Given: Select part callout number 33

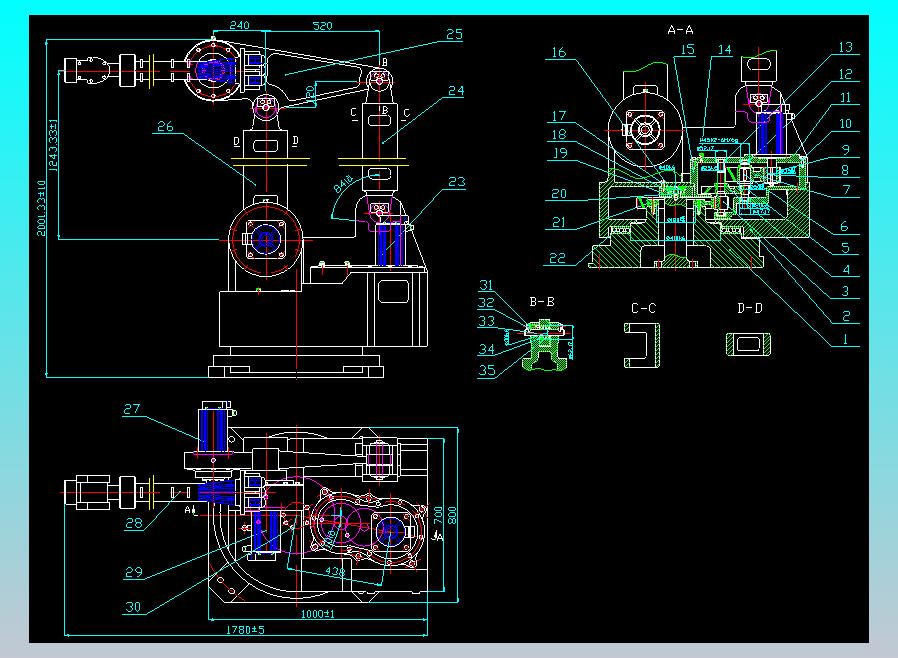Looking at the screenshot, I should [x=486, y=321].
